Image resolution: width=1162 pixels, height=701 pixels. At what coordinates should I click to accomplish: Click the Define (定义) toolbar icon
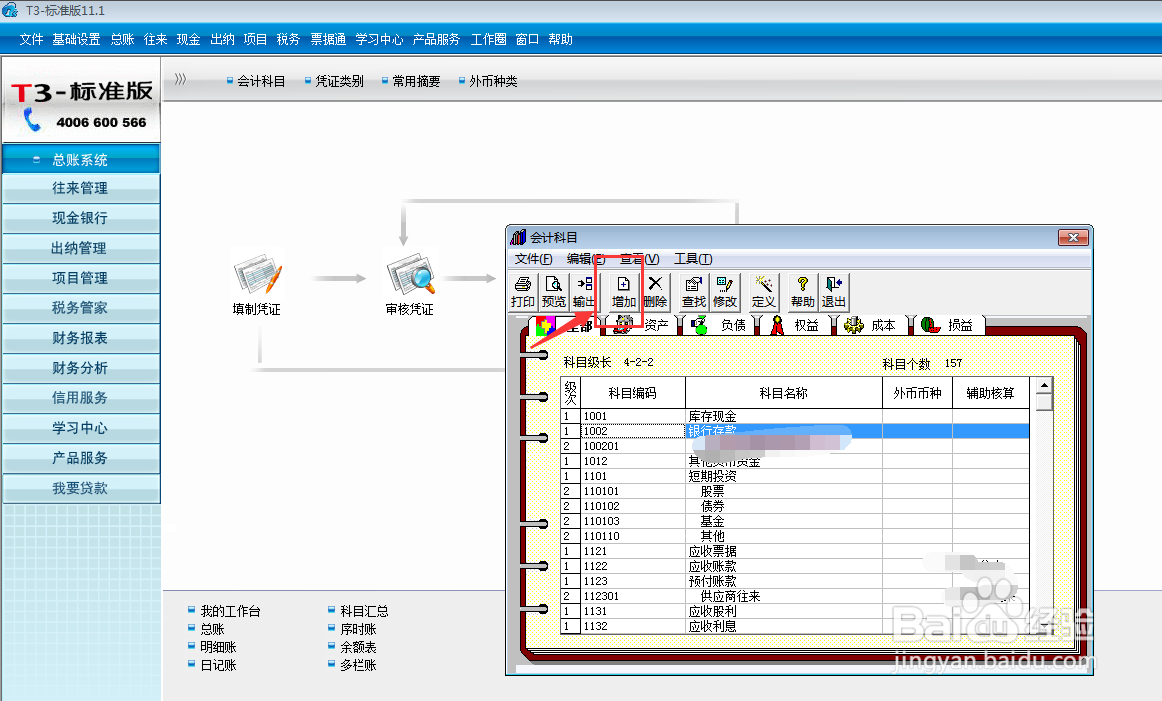click(763, 292)
